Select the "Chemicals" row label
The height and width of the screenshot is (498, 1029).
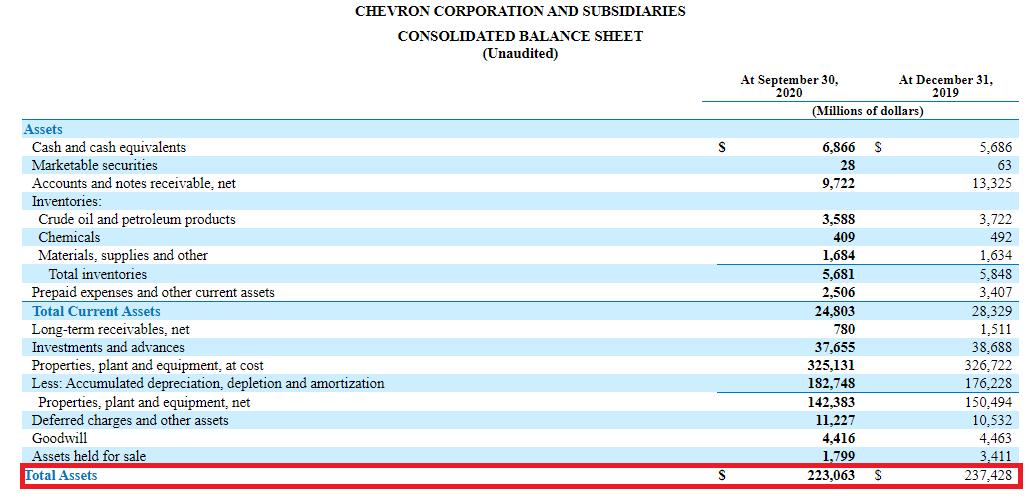(69, 237)
